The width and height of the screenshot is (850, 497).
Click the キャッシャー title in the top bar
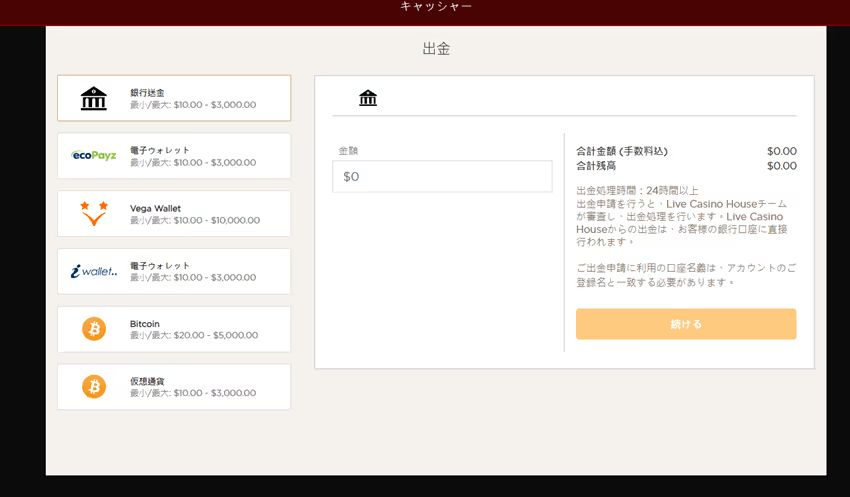coord(436,7)
